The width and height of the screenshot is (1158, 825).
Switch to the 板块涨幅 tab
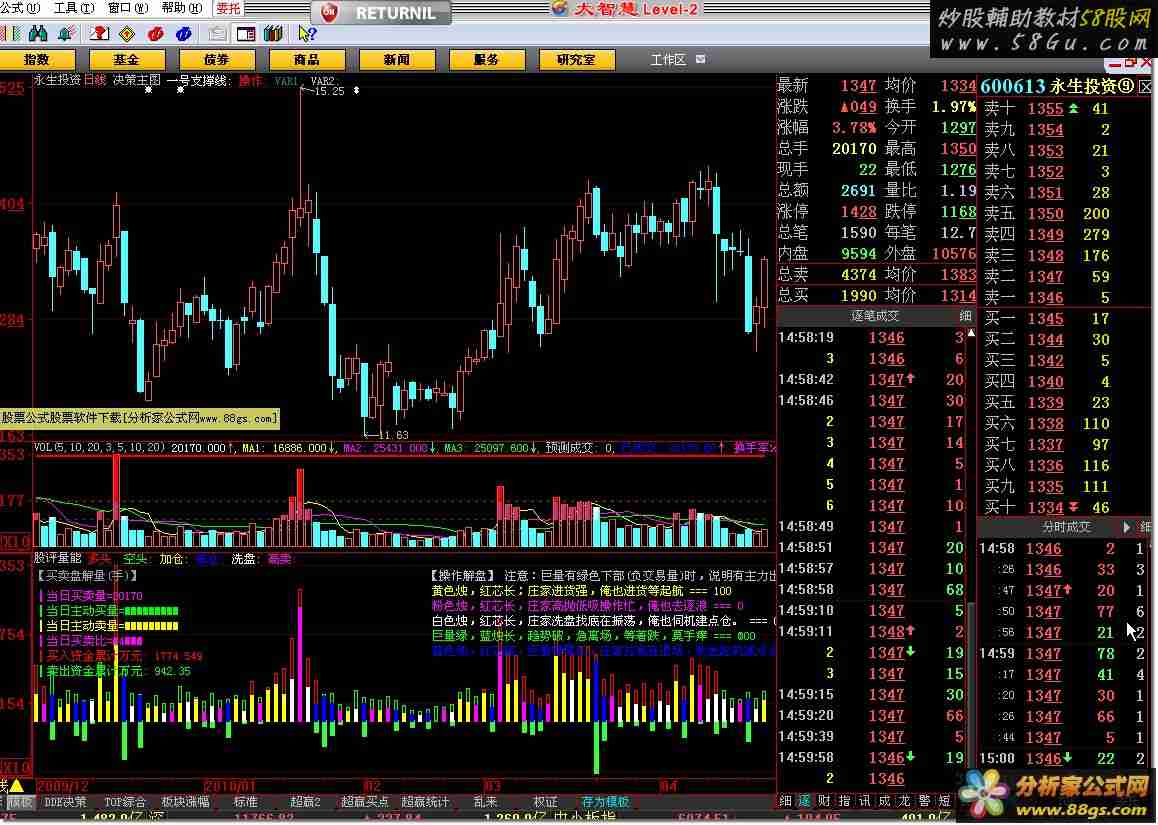tap(185, 802)
